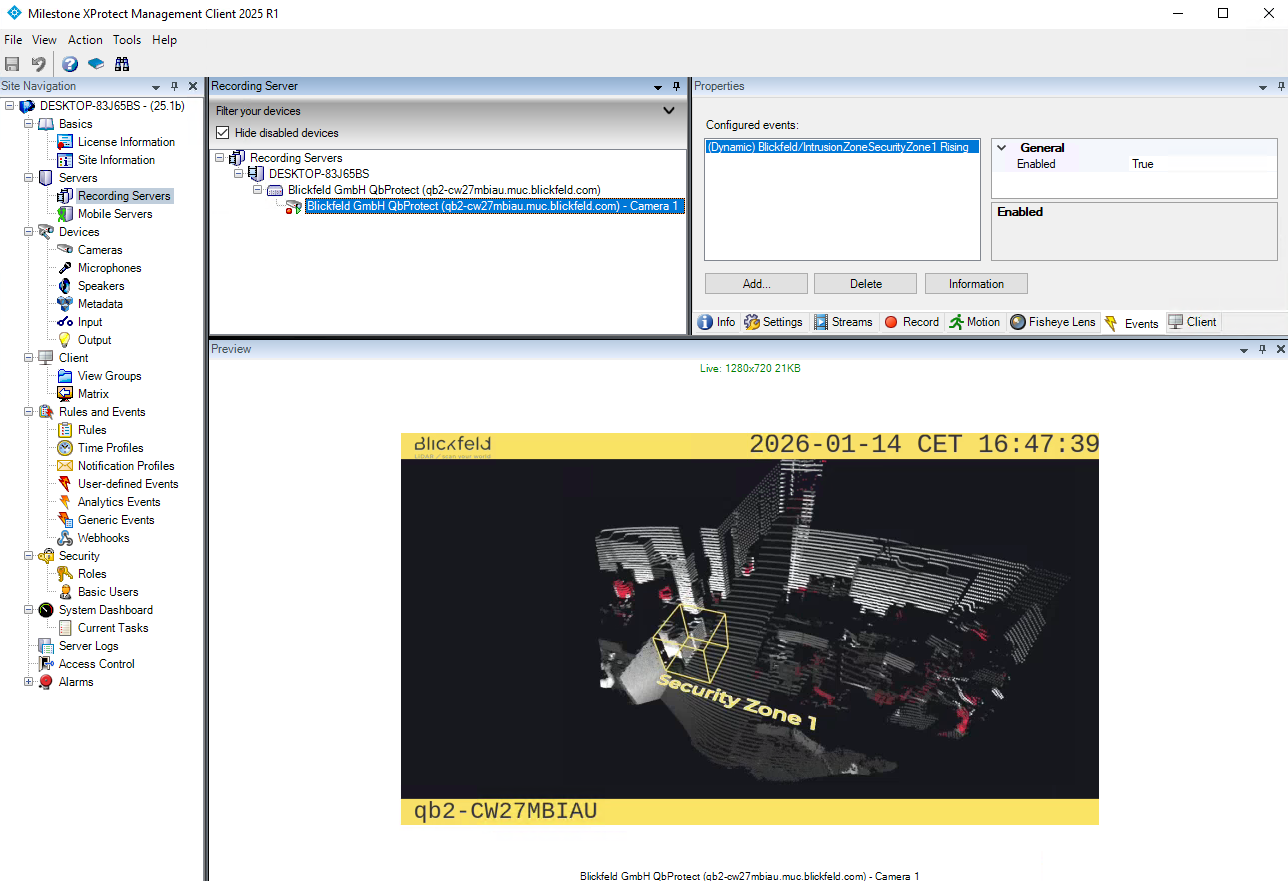The width and height of the screenshot is (1288, 881).
Task: Click the Undo toolbar icon
Action: [x=38, y=64]
